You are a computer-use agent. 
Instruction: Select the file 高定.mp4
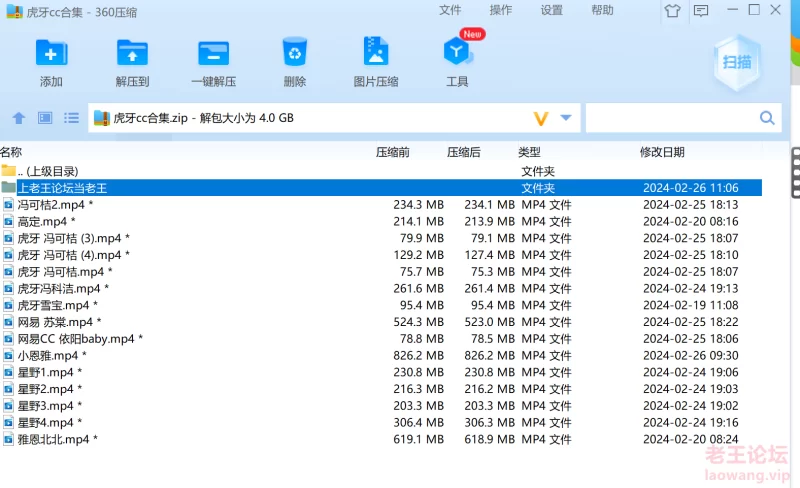pyautogui.click(x=381, y=222)
